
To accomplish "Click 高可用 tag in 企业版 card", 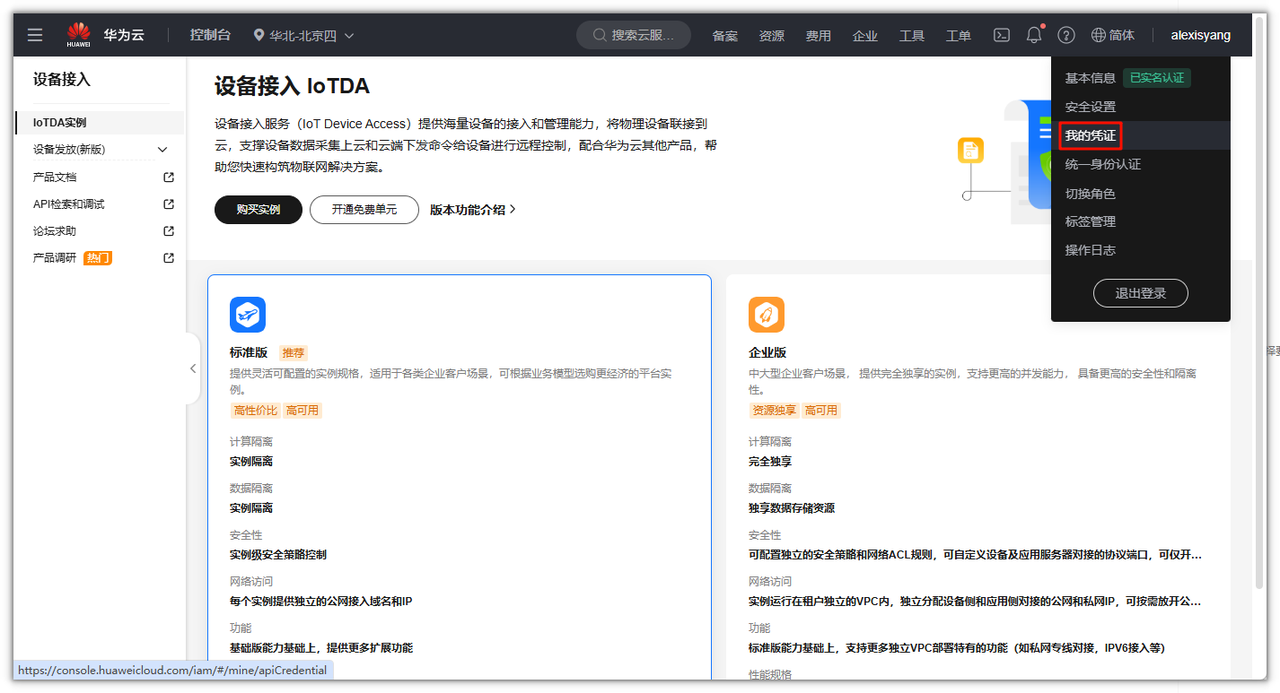I will 821,410.
